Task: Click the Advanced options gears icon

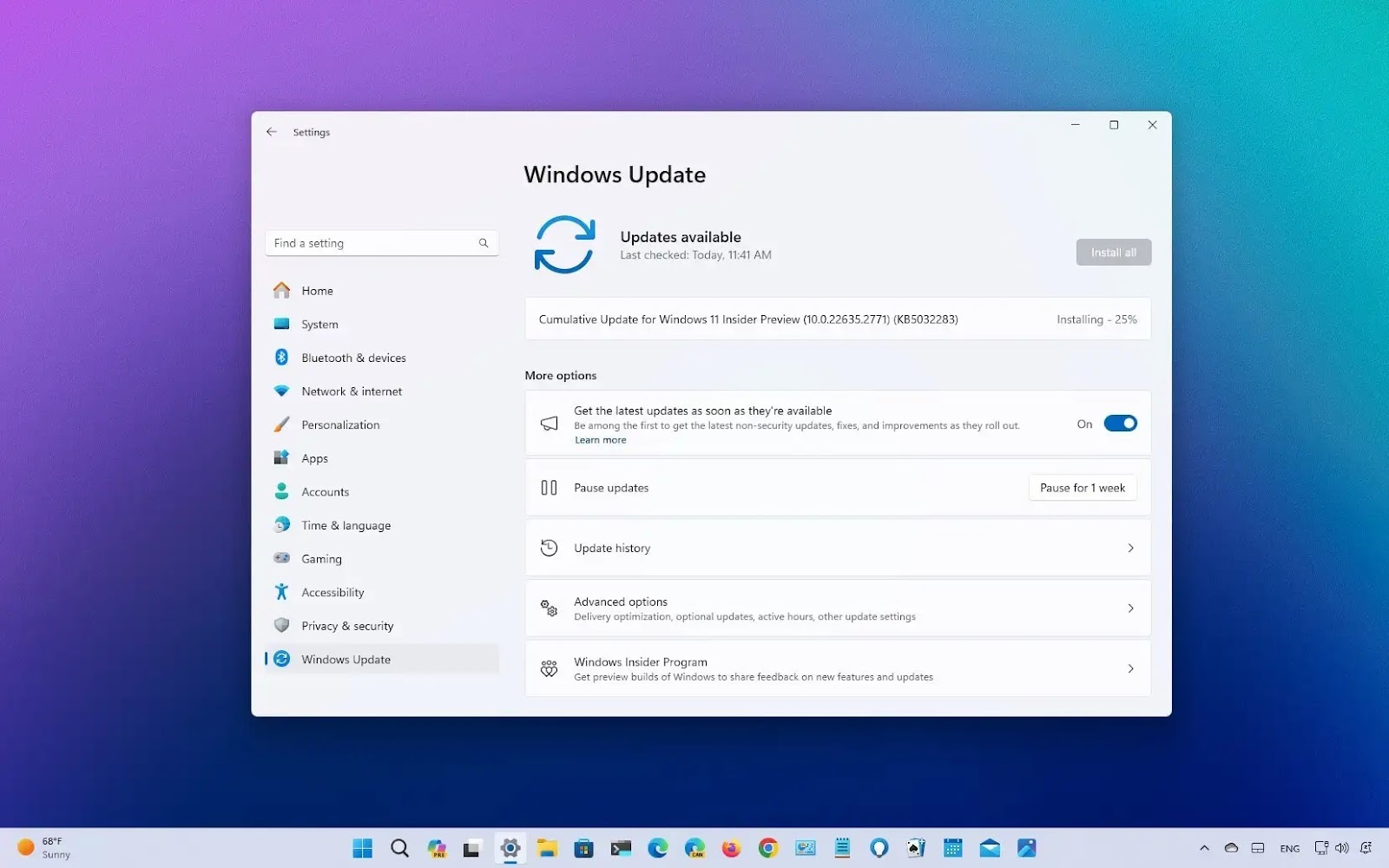Action: pyautogui.click(x=549, y=608)
